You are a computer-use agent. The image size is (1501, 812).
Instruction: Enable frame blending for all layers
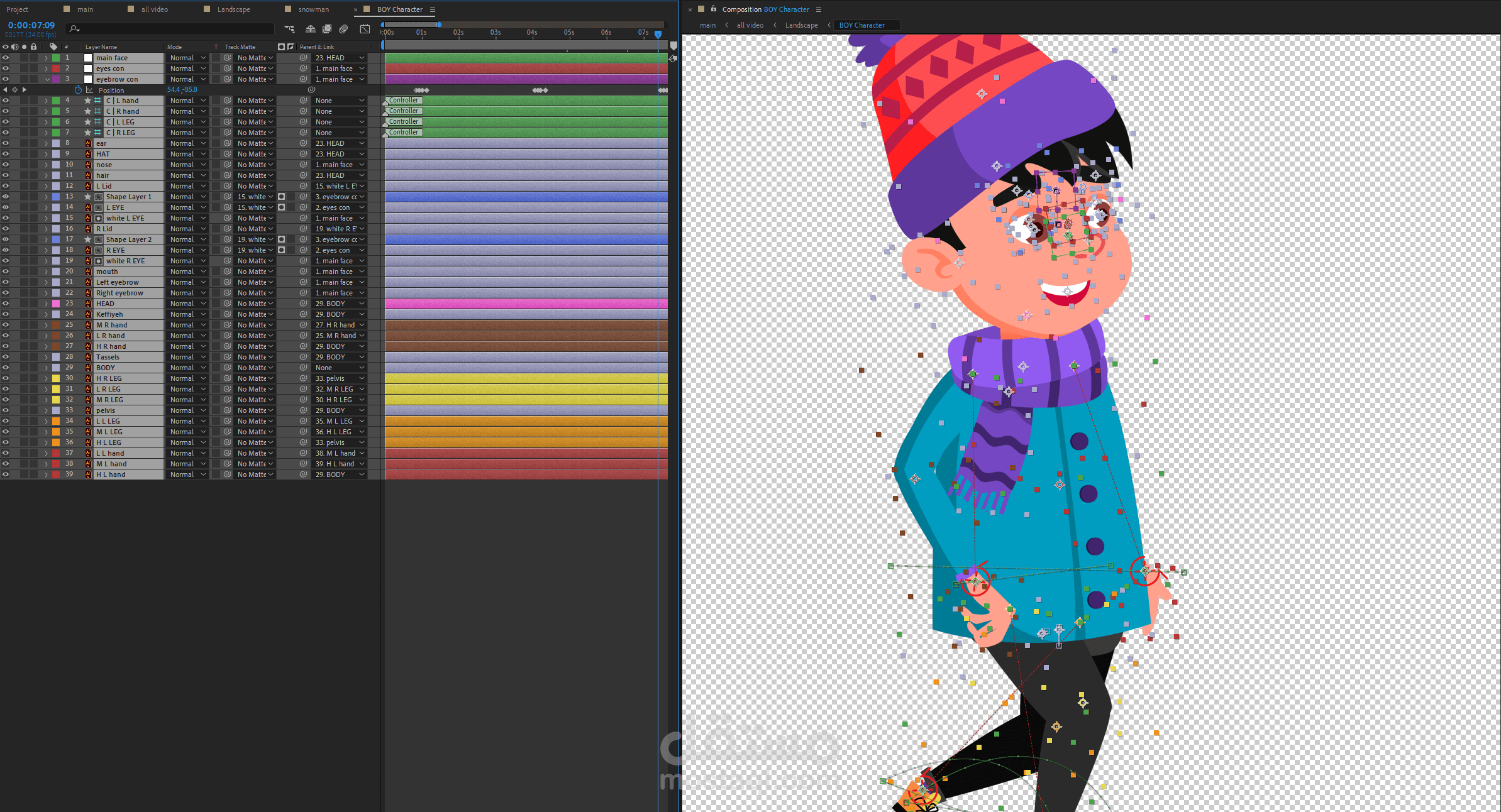point(327,29)
